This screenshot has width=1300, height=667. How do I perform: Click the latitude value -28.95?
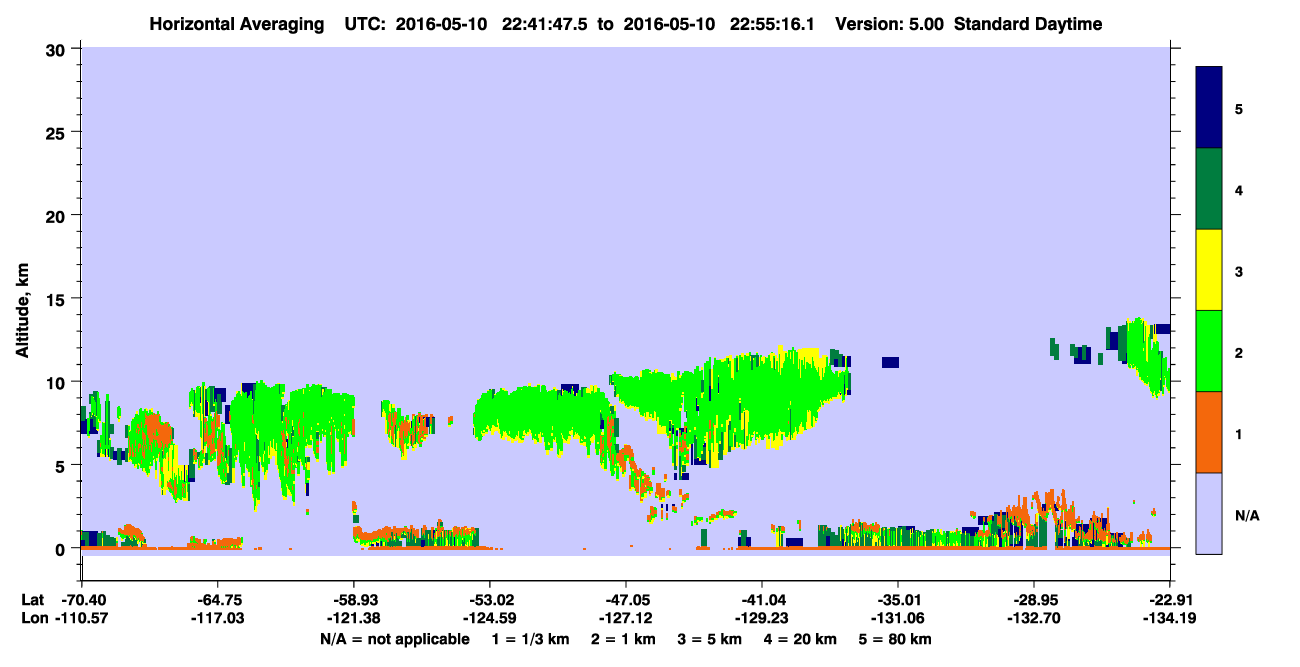(1034, 600)
